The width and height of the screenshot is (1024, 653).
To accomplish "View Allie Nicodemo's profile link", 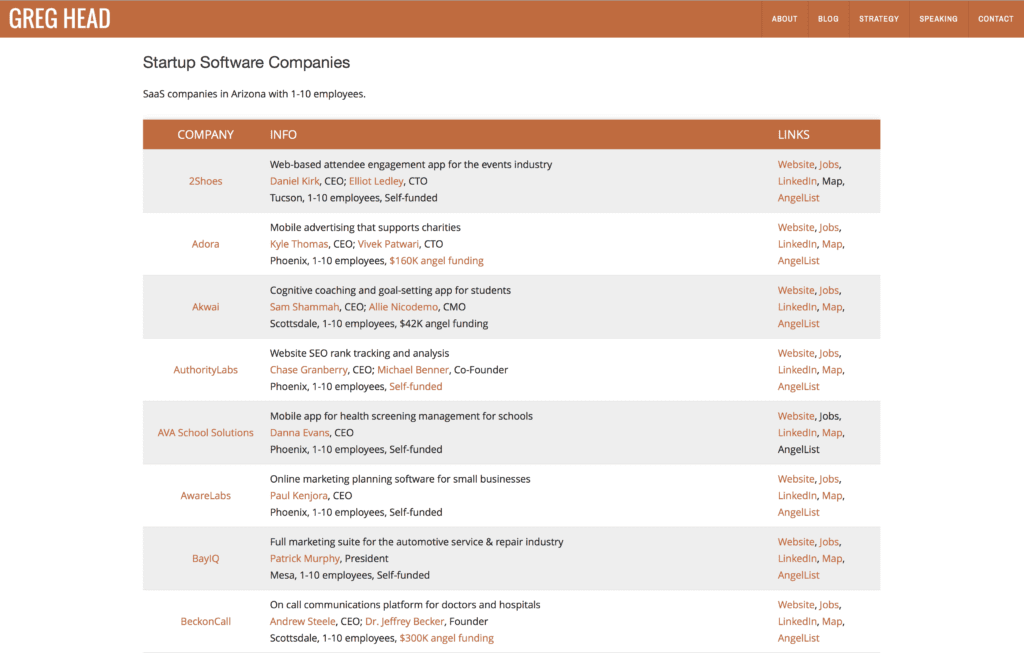I will coord(404,306).
